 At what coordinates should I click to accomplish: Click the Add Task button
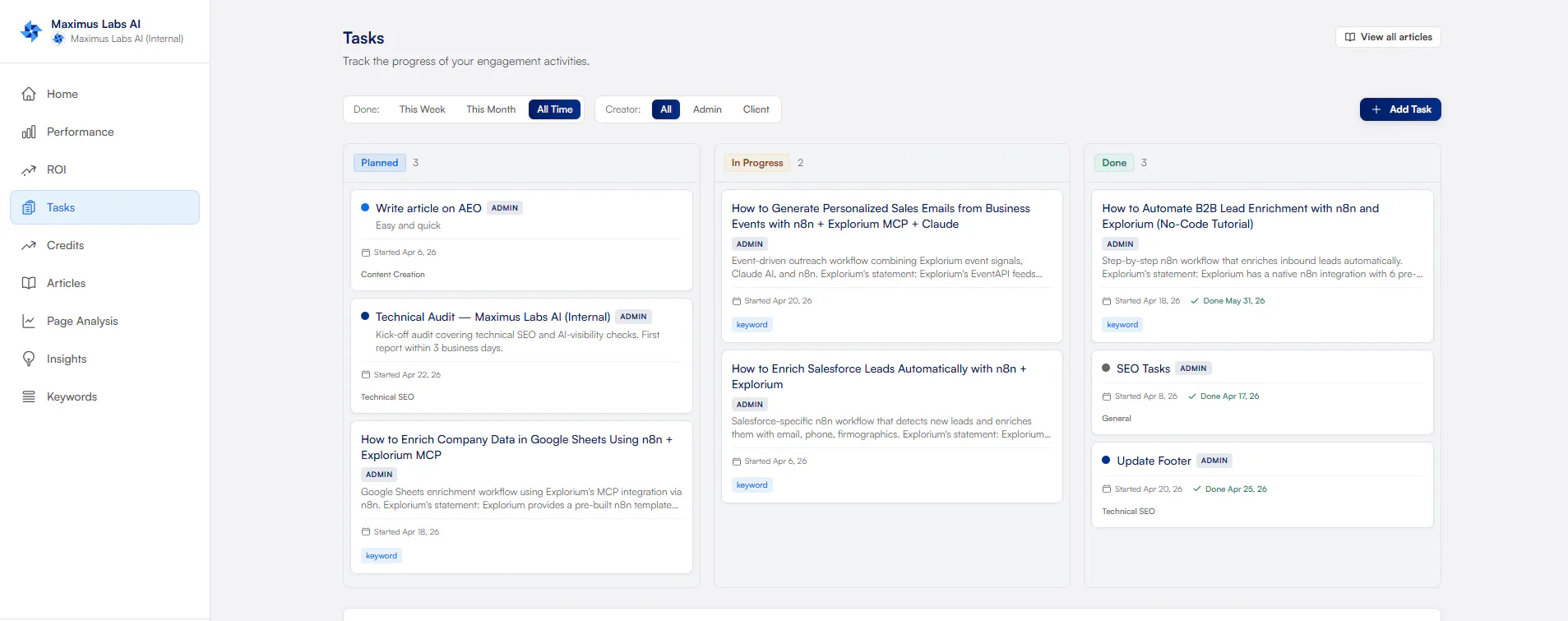pos(1400,109)
